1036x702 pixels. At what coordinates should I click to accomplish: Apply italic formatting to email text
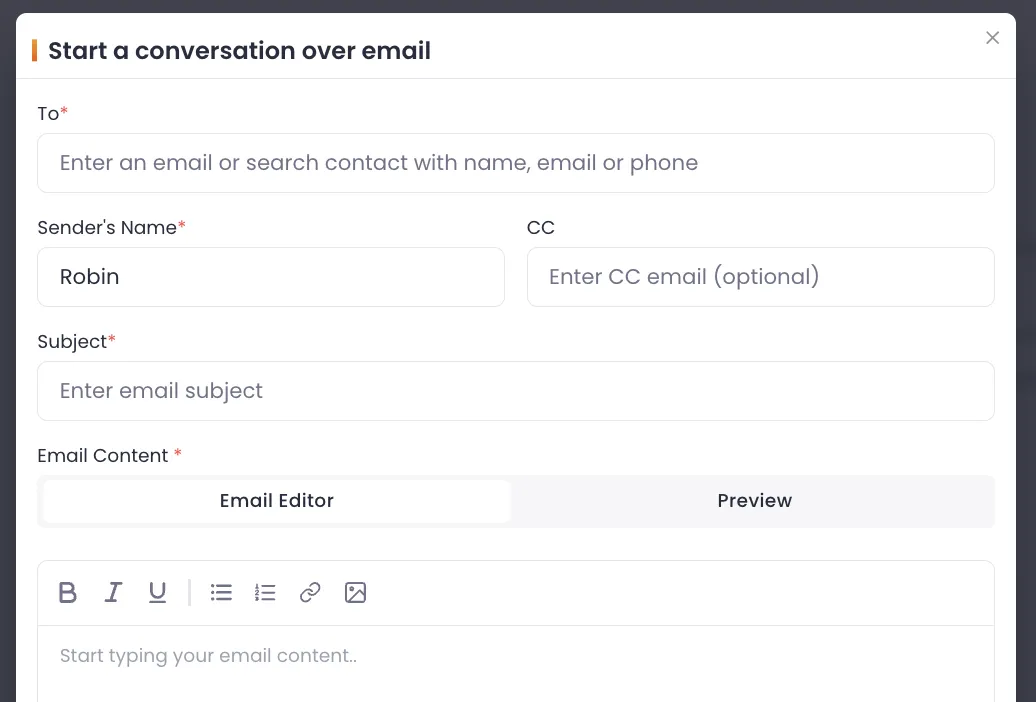point(113,592)
